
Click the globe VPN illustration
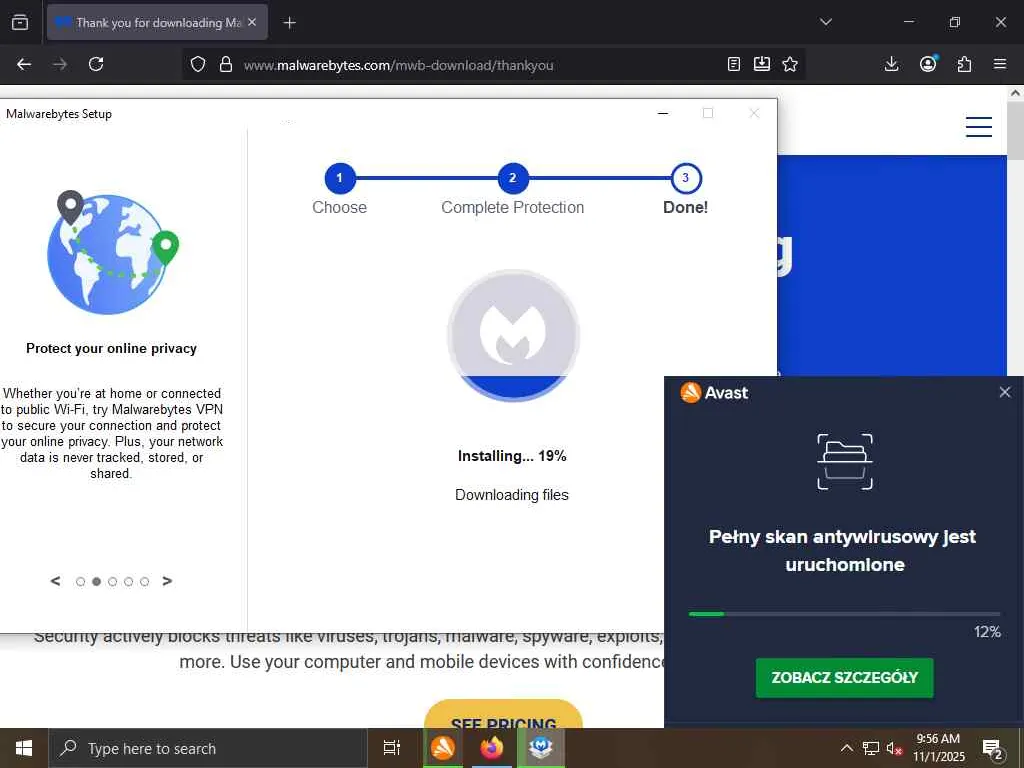[x=112, y=252]
